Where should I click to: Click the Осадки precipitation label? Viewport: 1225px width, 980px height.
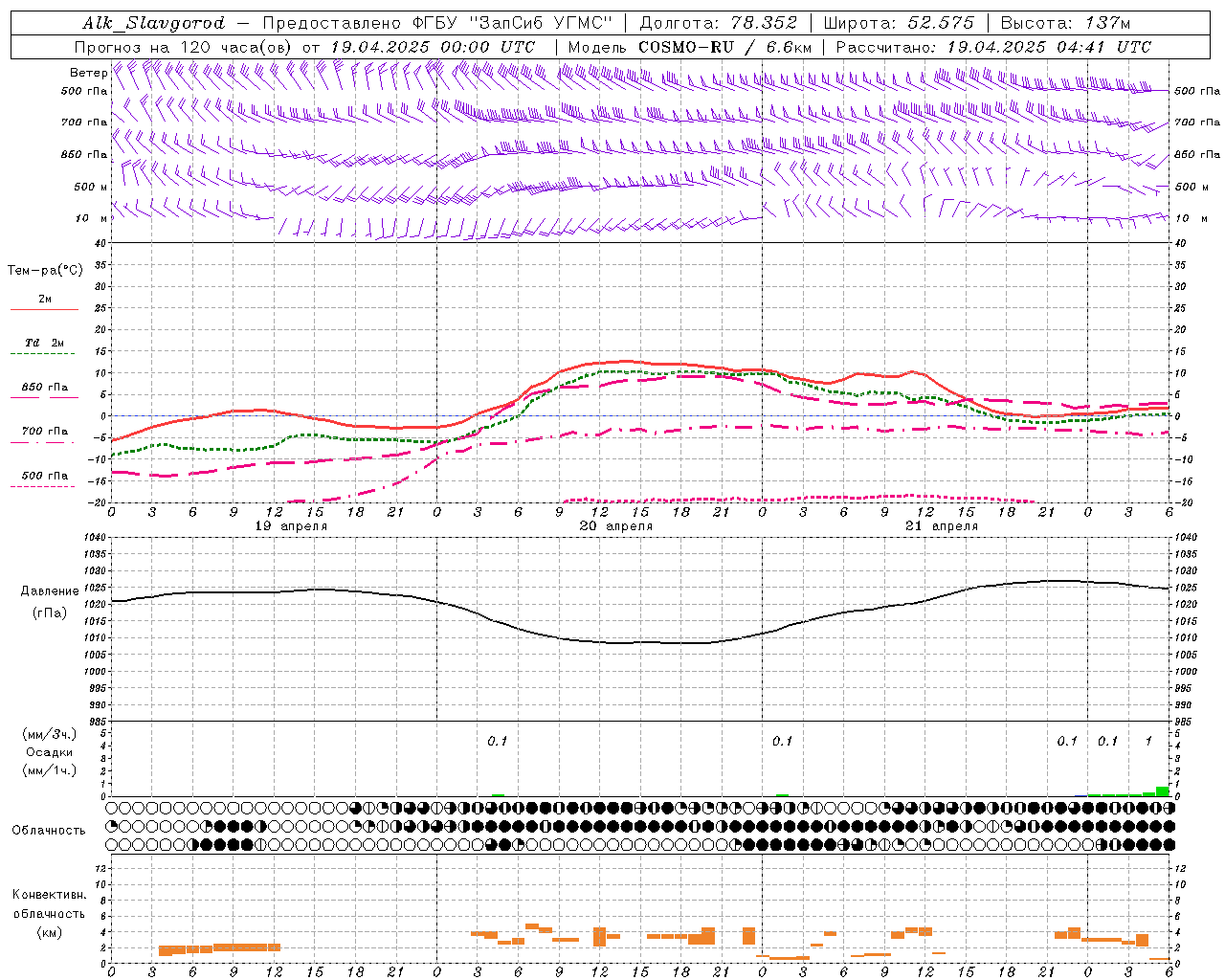(50, 752)
